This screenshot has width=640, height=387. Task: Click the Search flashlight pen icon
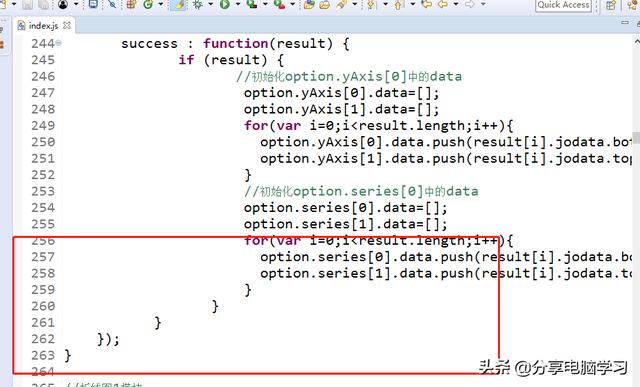[341, 4]
